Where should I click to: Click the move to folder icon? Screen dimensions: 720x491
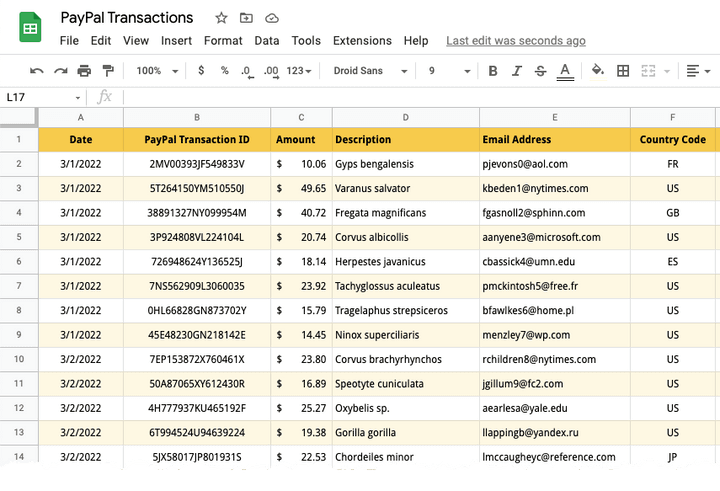246,18
